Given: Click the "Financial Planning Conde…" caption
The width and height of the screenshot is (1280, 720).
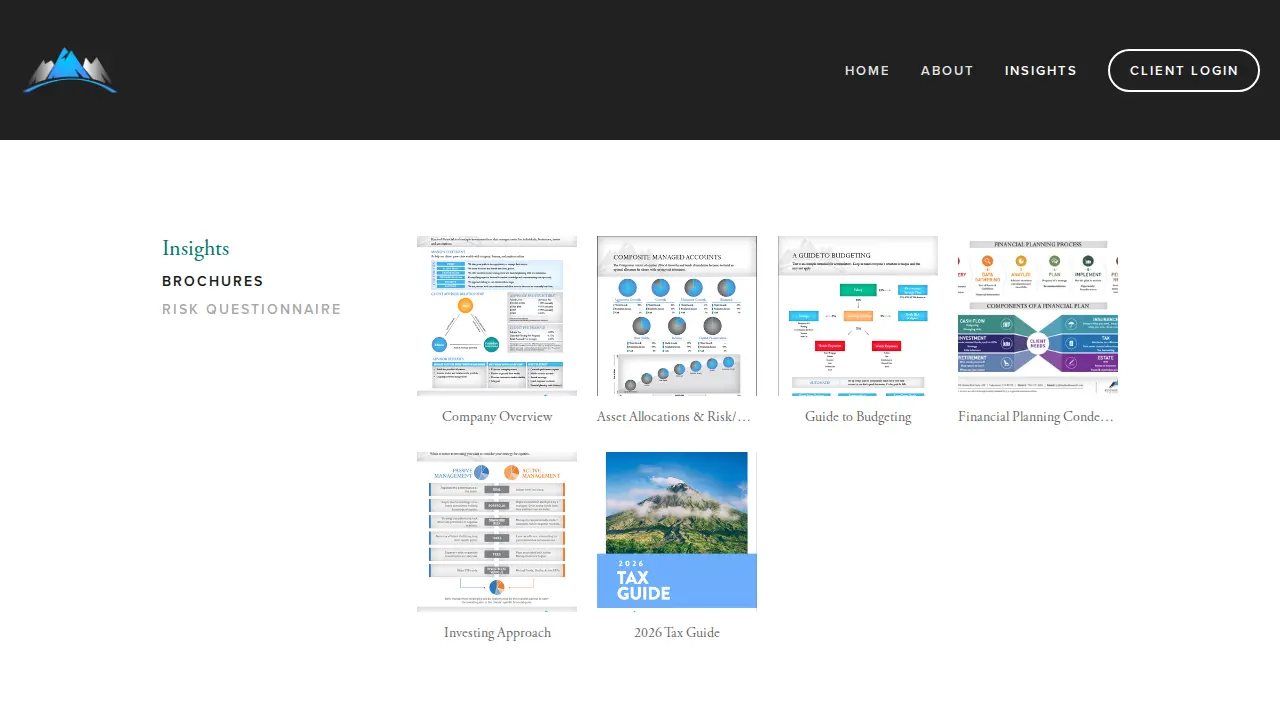Looking at the screenshot, I should point(1036,417).
